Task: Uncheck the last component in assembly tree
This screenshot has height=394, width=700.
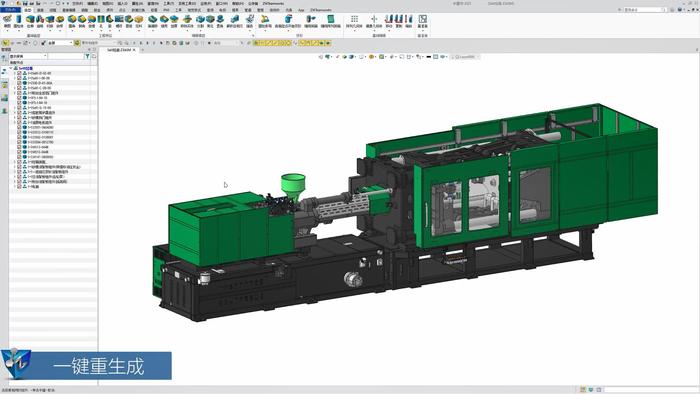Action: [x=19, y=187]
